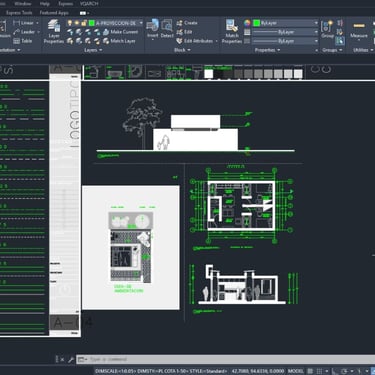
Task: Click the Edit Attributes tool
Action: click(x=195, y=41)
